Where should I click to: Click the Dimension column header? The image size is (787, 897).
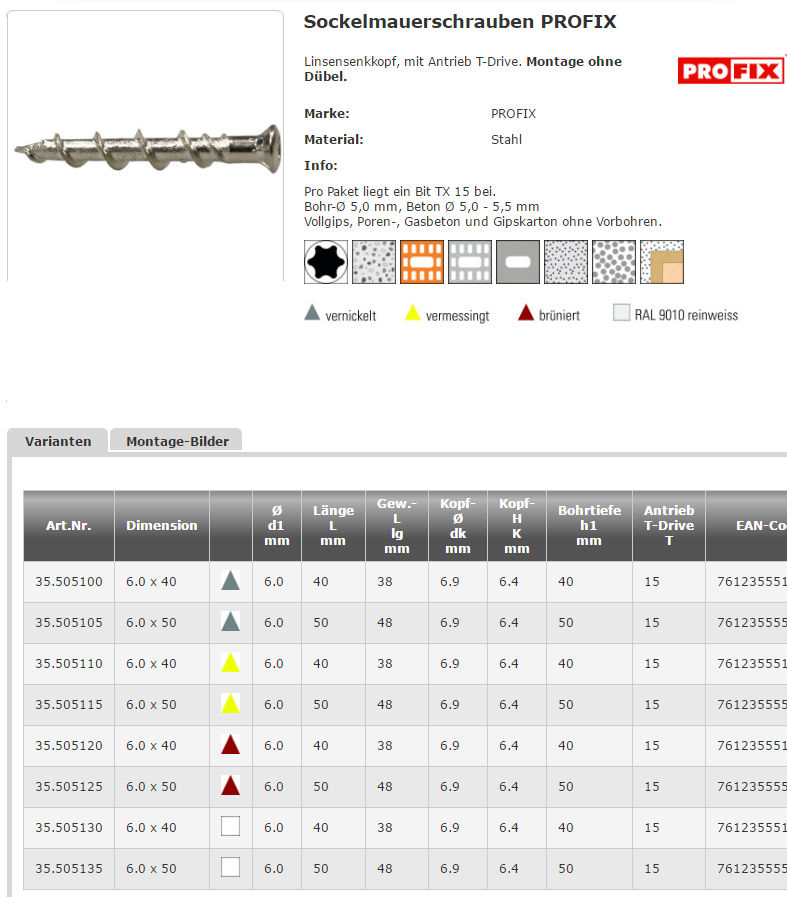coord(162,525)
